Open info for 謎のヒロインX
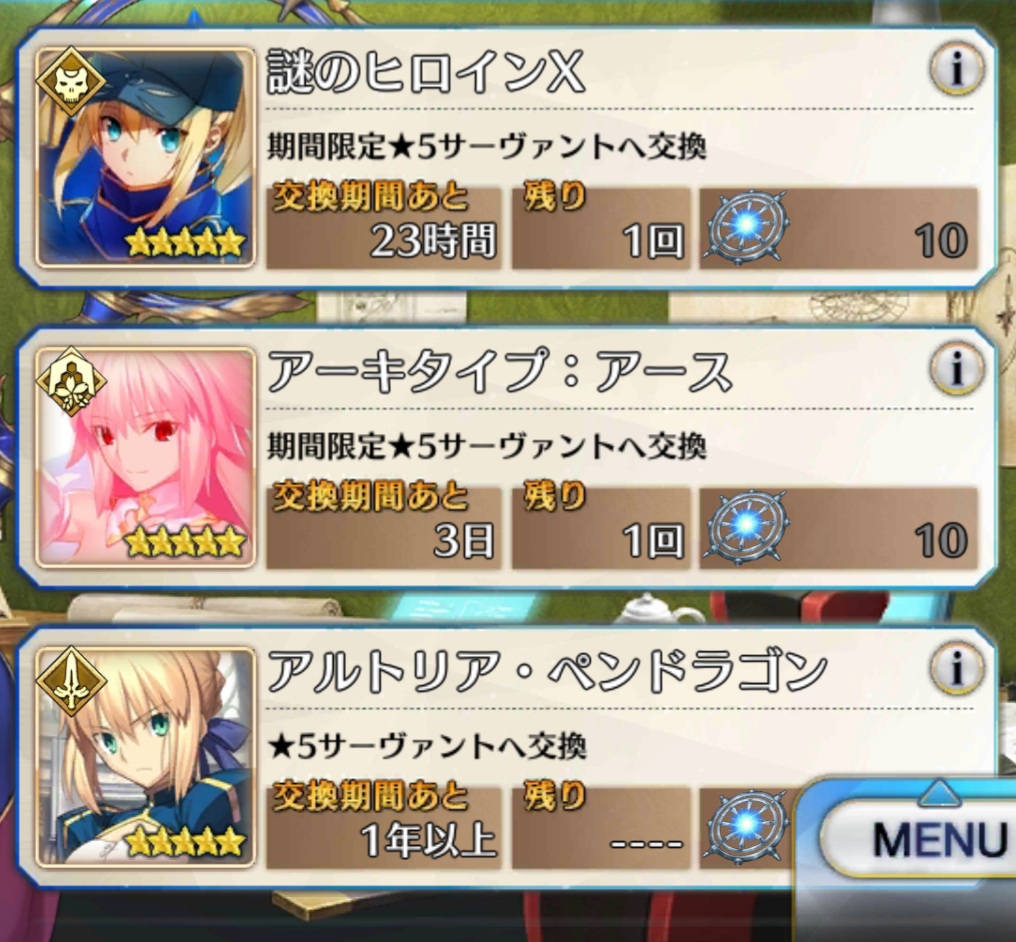 957,68
